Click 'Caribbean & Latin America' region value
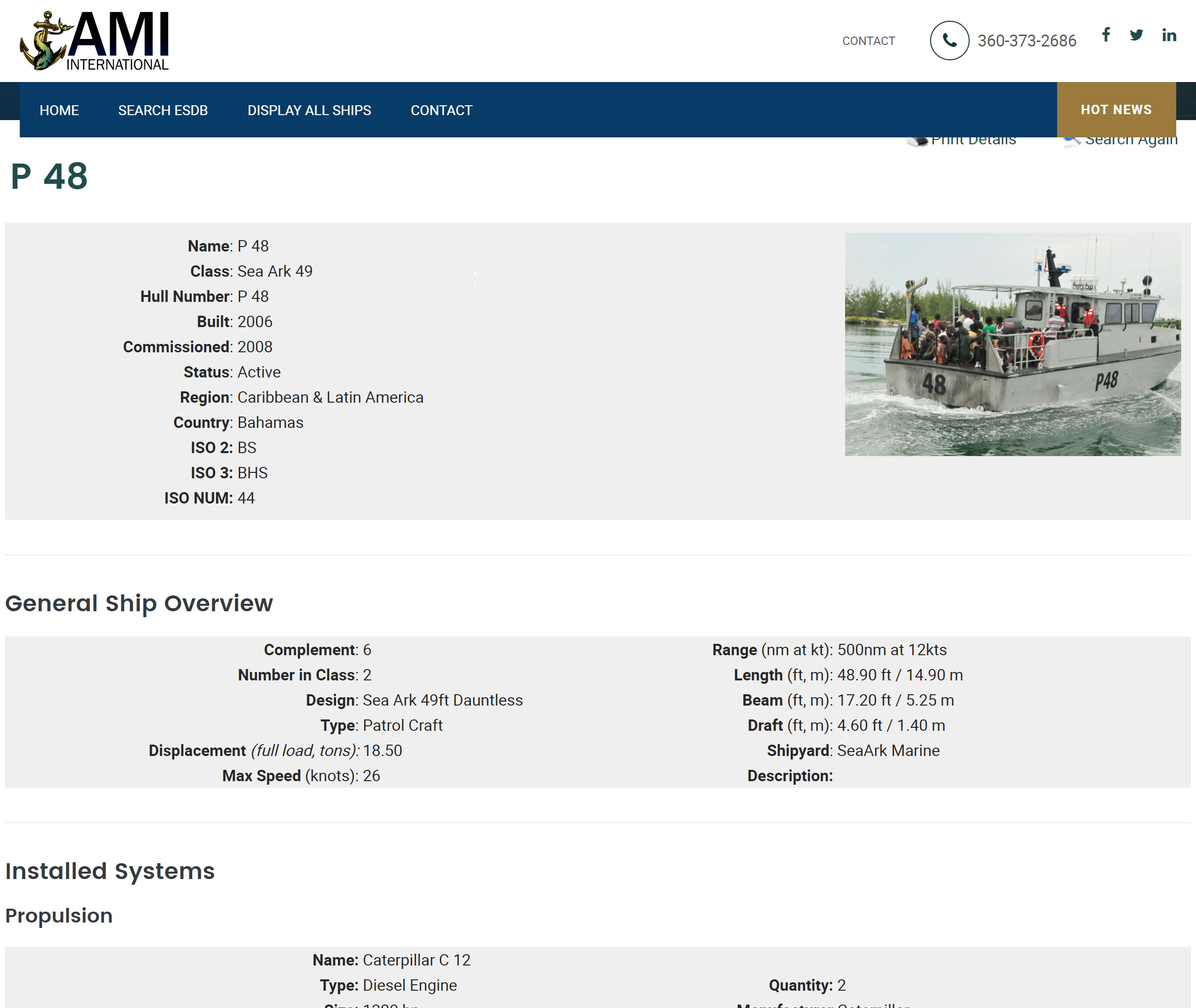The image size is (1196, 1008). pos(330,397)
